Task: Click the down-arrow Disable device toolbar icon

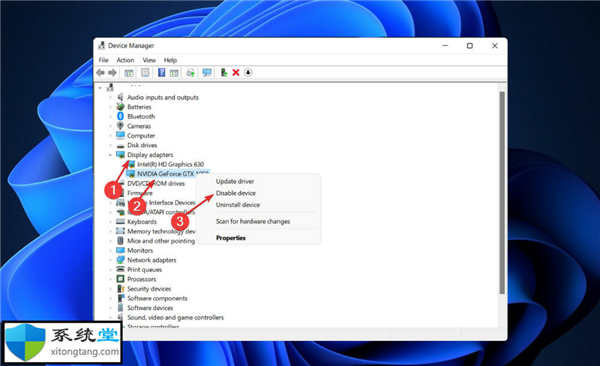Action: pos(248,72)
